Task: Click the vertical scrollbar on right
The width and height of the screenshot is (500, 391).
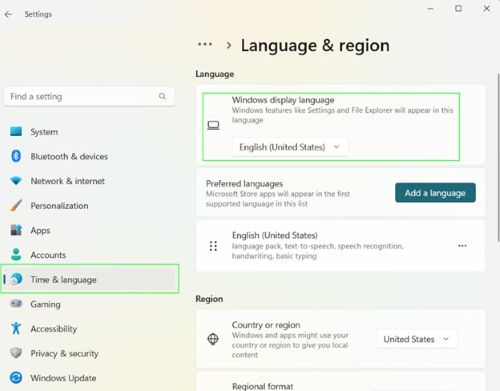Action: coord(498,157)
